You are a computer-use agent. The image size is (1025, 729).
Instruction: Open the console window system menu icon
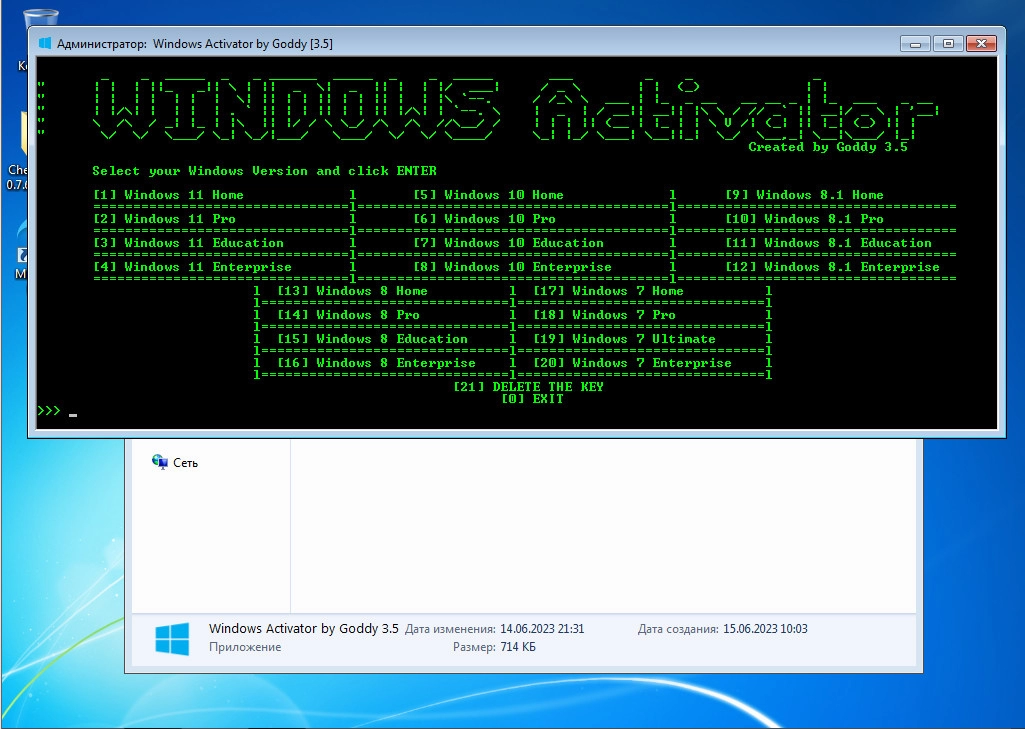pyautogui.click(x=45, y=44)
